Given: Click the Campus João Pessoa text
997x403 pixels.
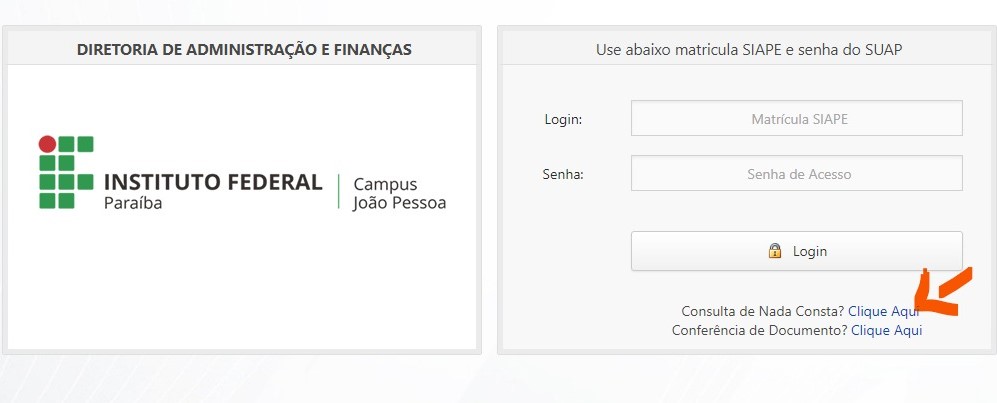Looking at the screenshot, I should [x=399, y=194].
